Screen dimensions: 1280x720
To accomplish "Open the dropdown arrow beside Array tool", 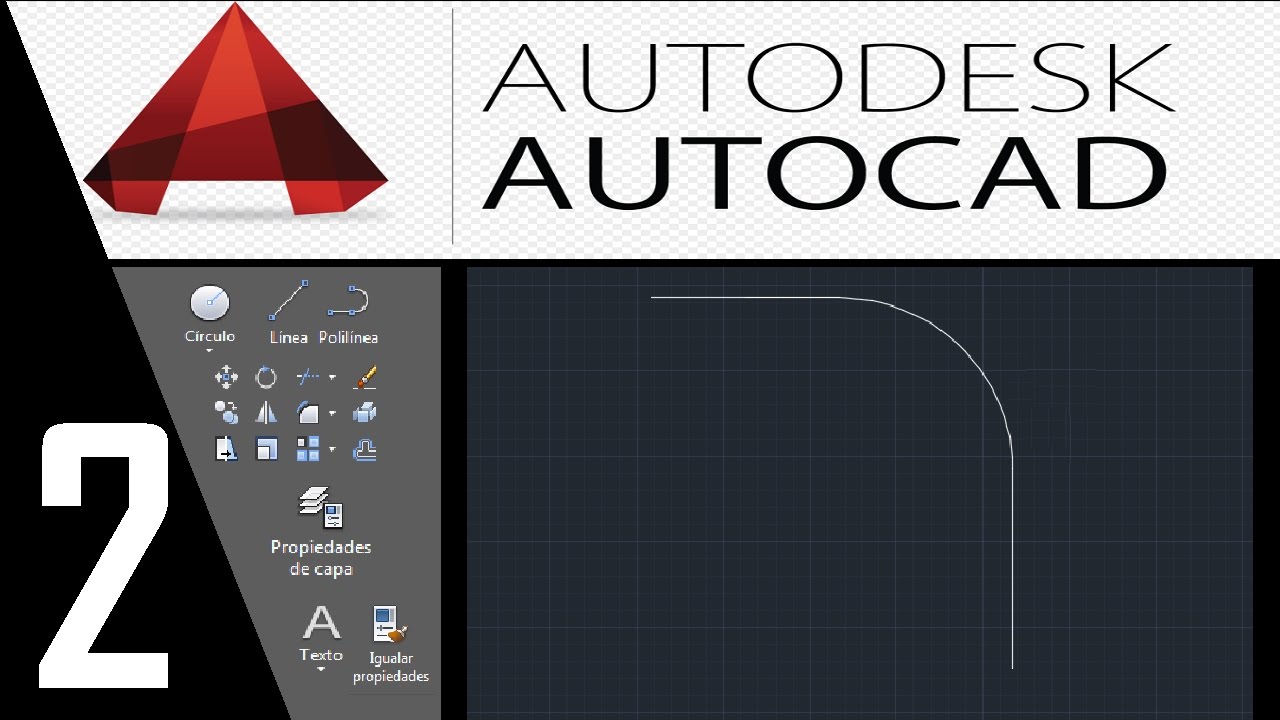I will 332,450.
